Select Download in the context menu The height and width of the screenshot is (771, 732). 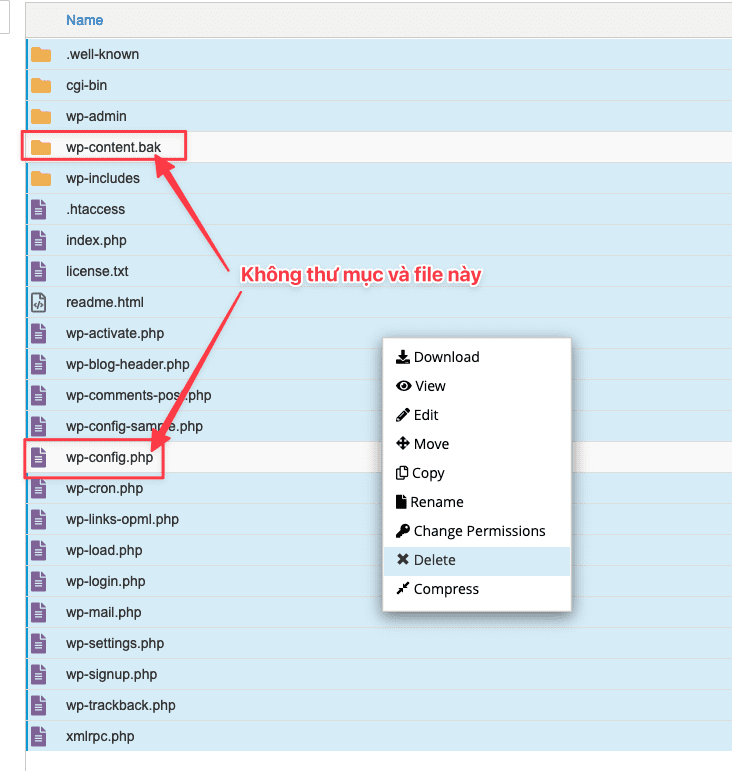point(446,357)
